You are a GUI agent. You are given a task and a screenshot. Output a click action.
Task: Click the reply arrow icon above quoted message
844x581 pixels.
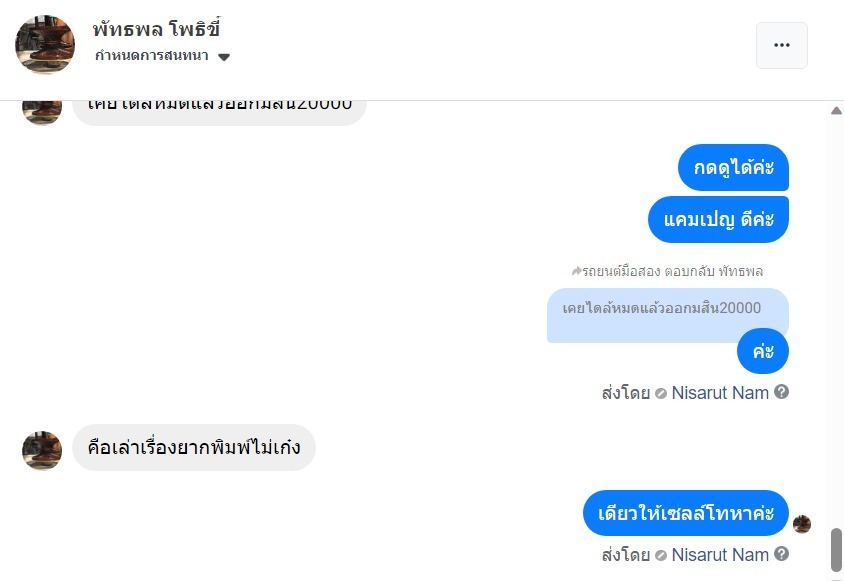coord(577,271)
